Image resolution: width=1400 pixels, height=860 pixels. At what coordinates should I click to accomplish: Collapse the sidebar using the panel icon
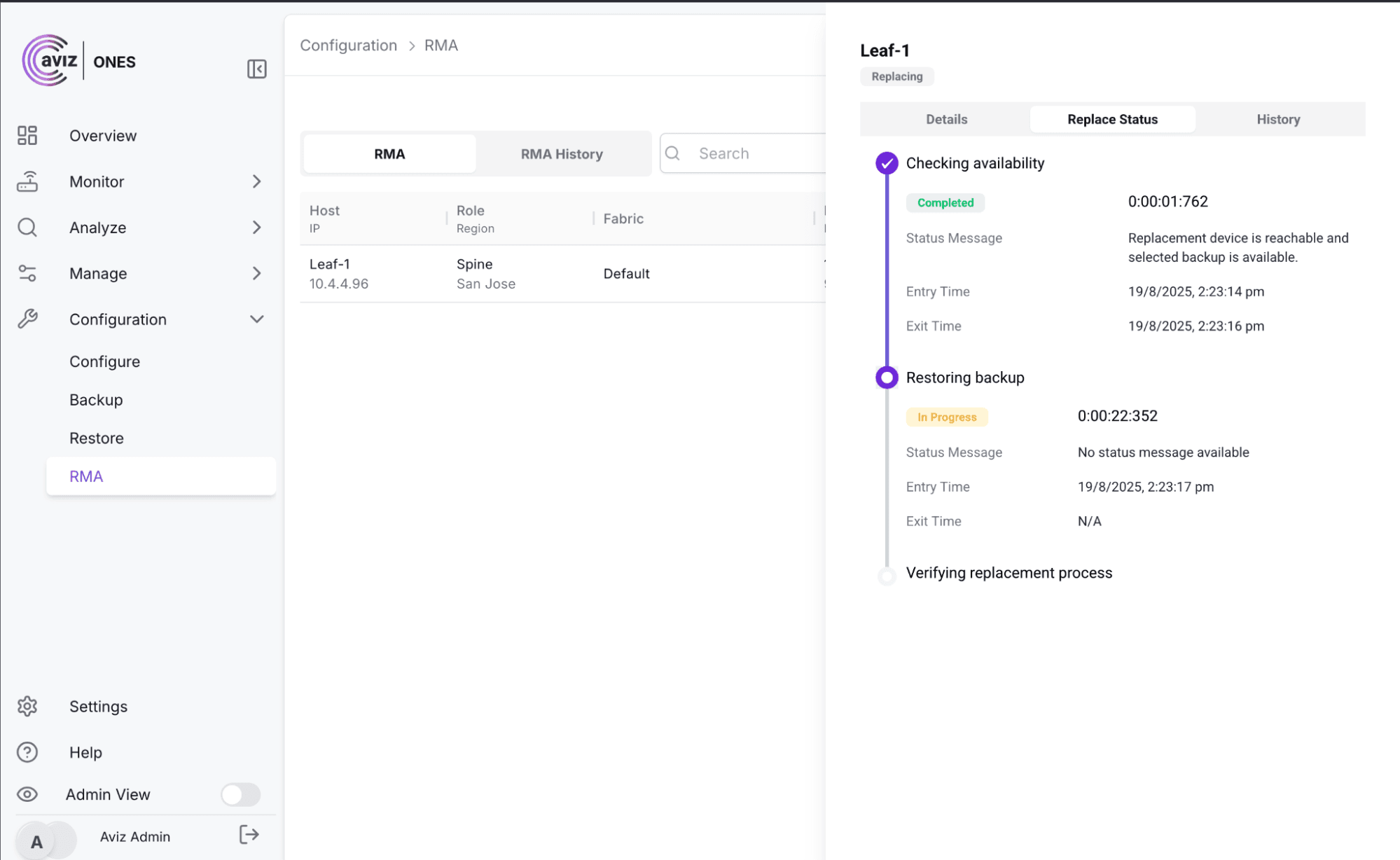click(x=256, y=69)
